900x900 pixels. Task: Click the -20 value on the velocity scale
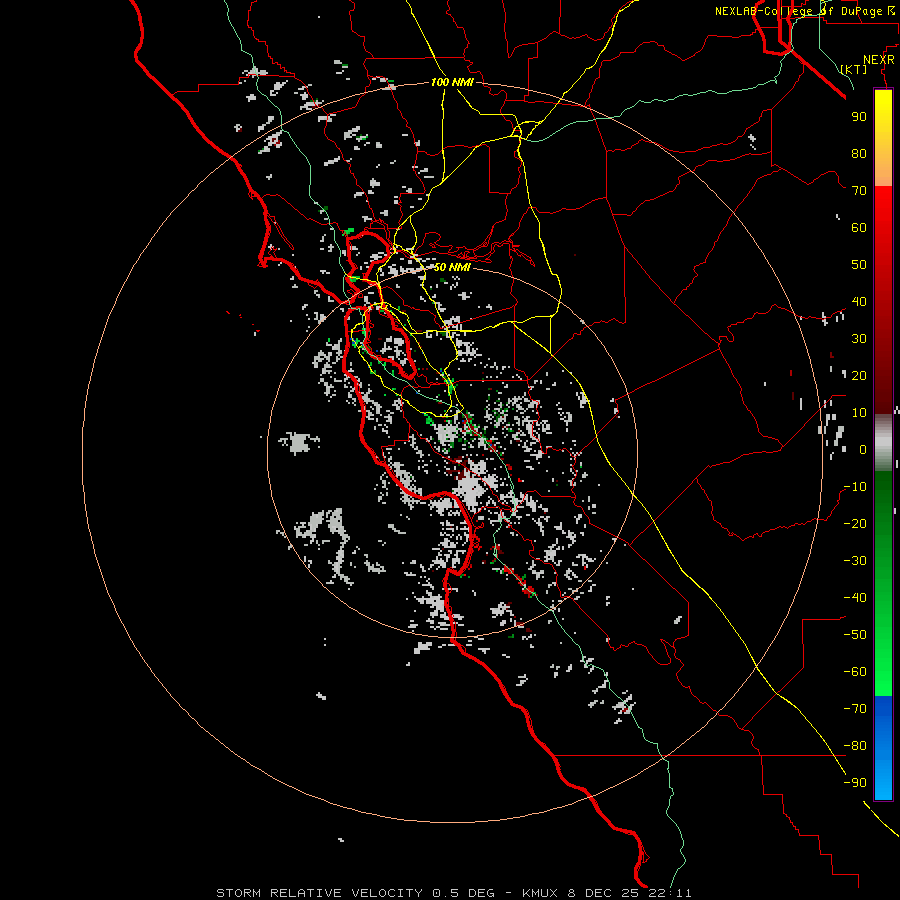(x=855, y=523)
